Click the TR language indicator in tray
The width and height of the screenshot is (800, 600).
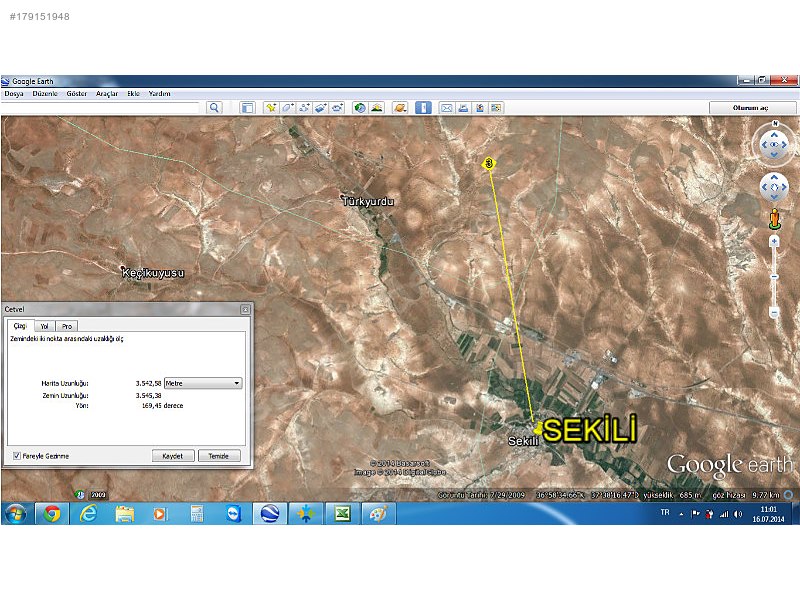(x=665, y=512)
